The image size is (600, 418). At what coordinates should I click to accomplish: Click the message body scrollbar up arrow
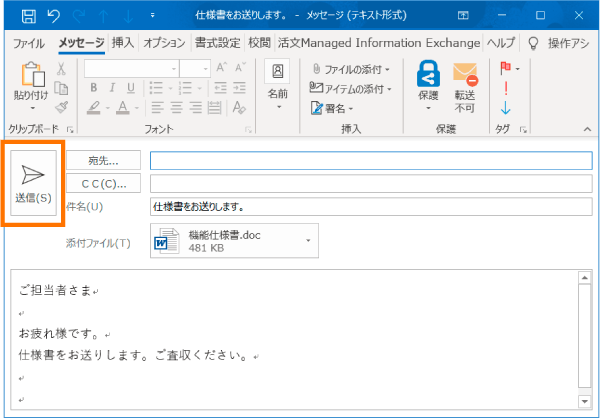(x=584, y=278)
